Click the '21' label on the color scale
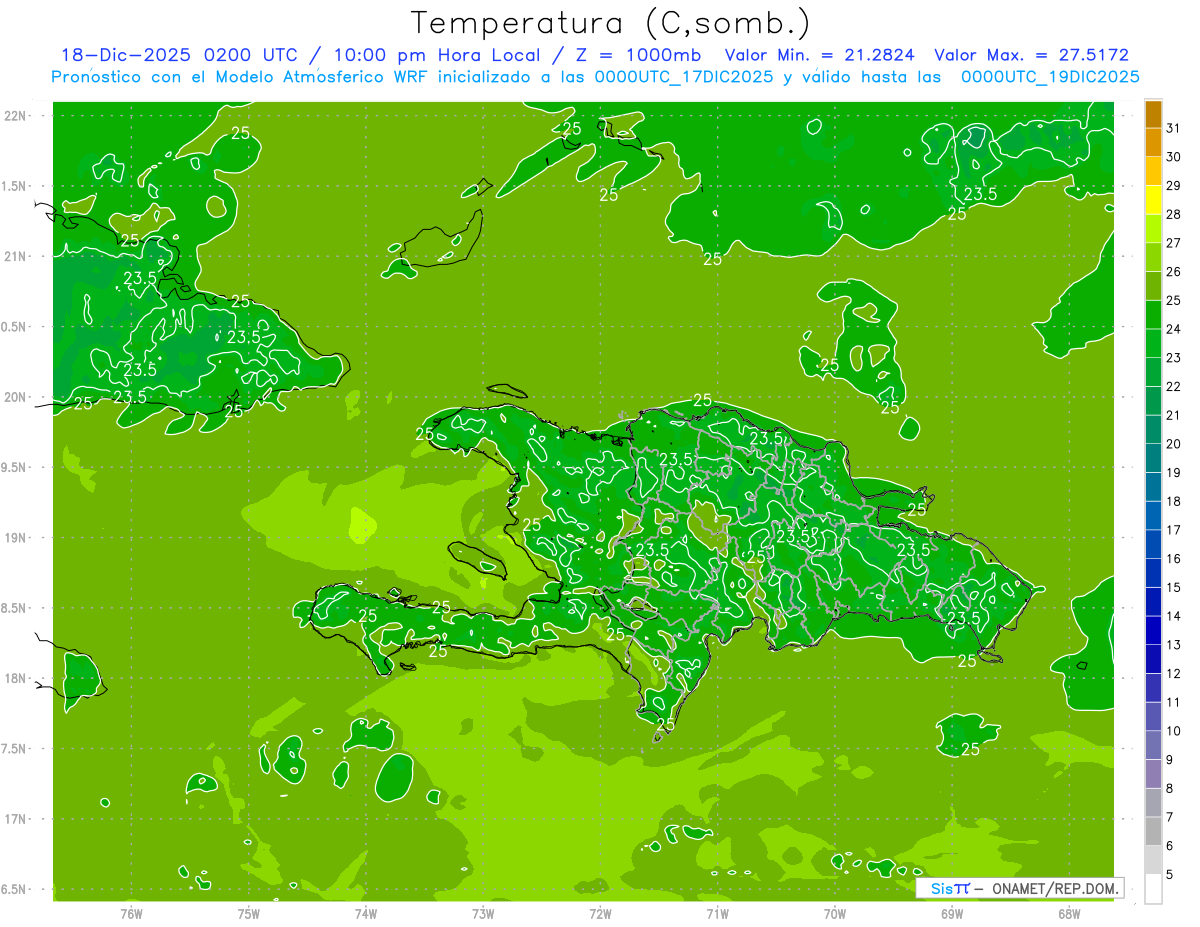 [1174, 415]
